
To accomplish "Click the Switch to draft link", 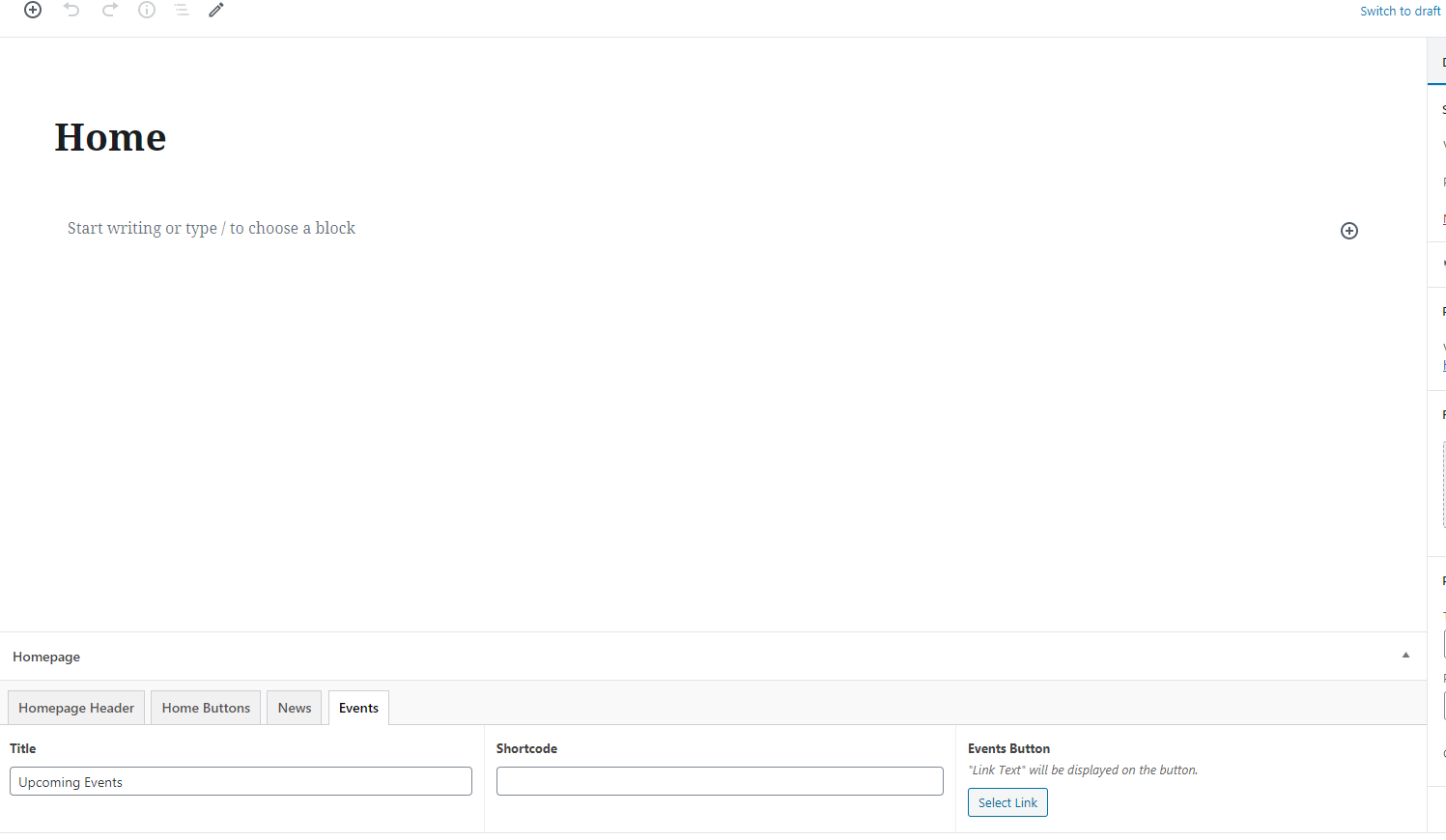I will [1400, 11].
